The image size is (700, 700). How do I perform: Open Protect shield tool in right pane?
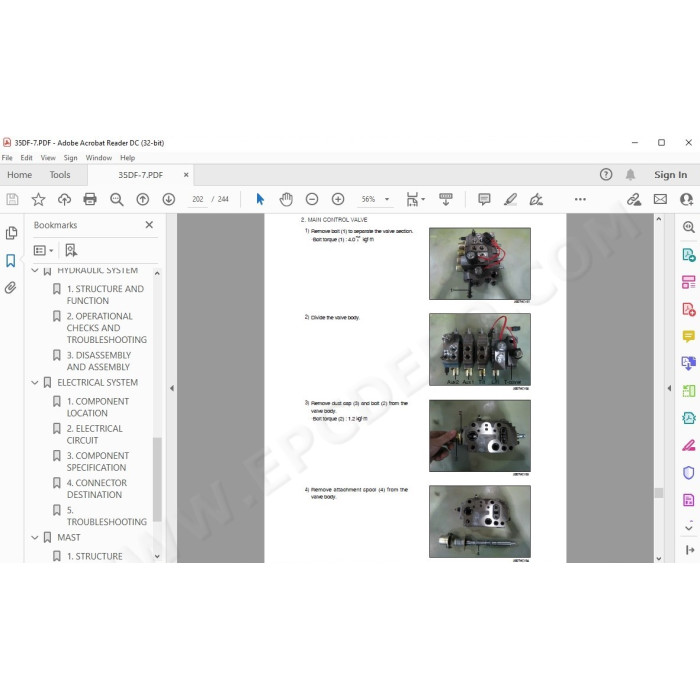(688, 472)
